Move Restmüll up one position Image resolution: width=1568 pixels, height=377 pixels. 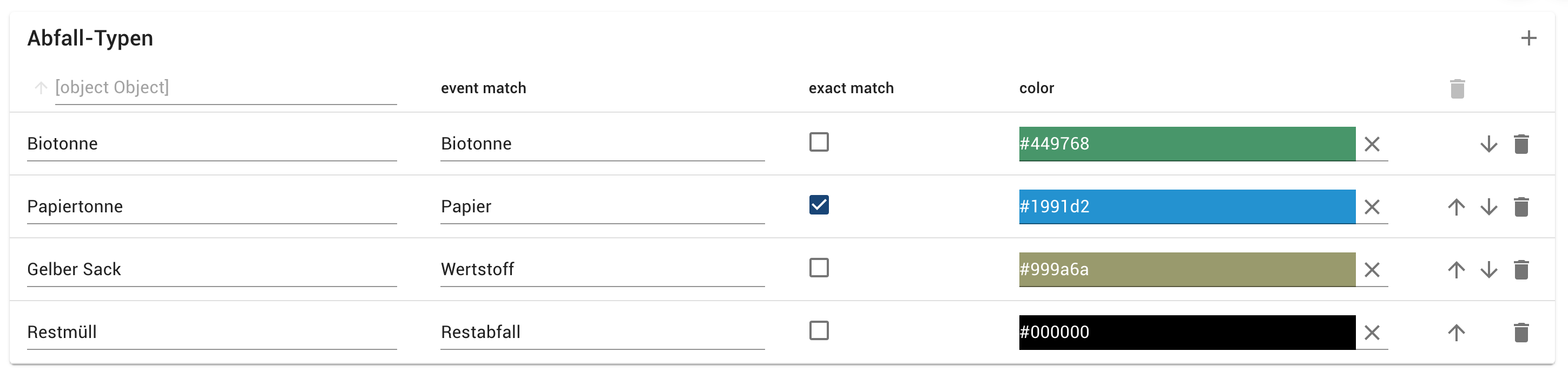tap(1455, 333)
